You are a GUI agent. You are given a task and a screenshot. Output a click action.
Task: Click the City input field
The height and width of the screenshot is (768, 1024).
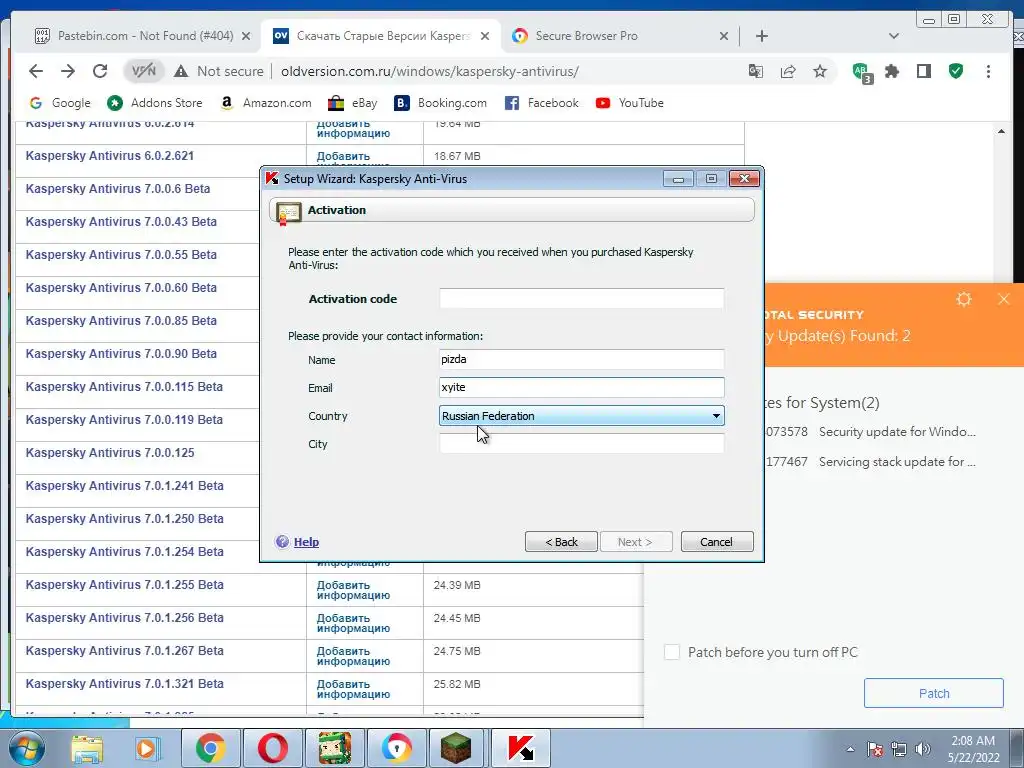[x=581, y=443]
